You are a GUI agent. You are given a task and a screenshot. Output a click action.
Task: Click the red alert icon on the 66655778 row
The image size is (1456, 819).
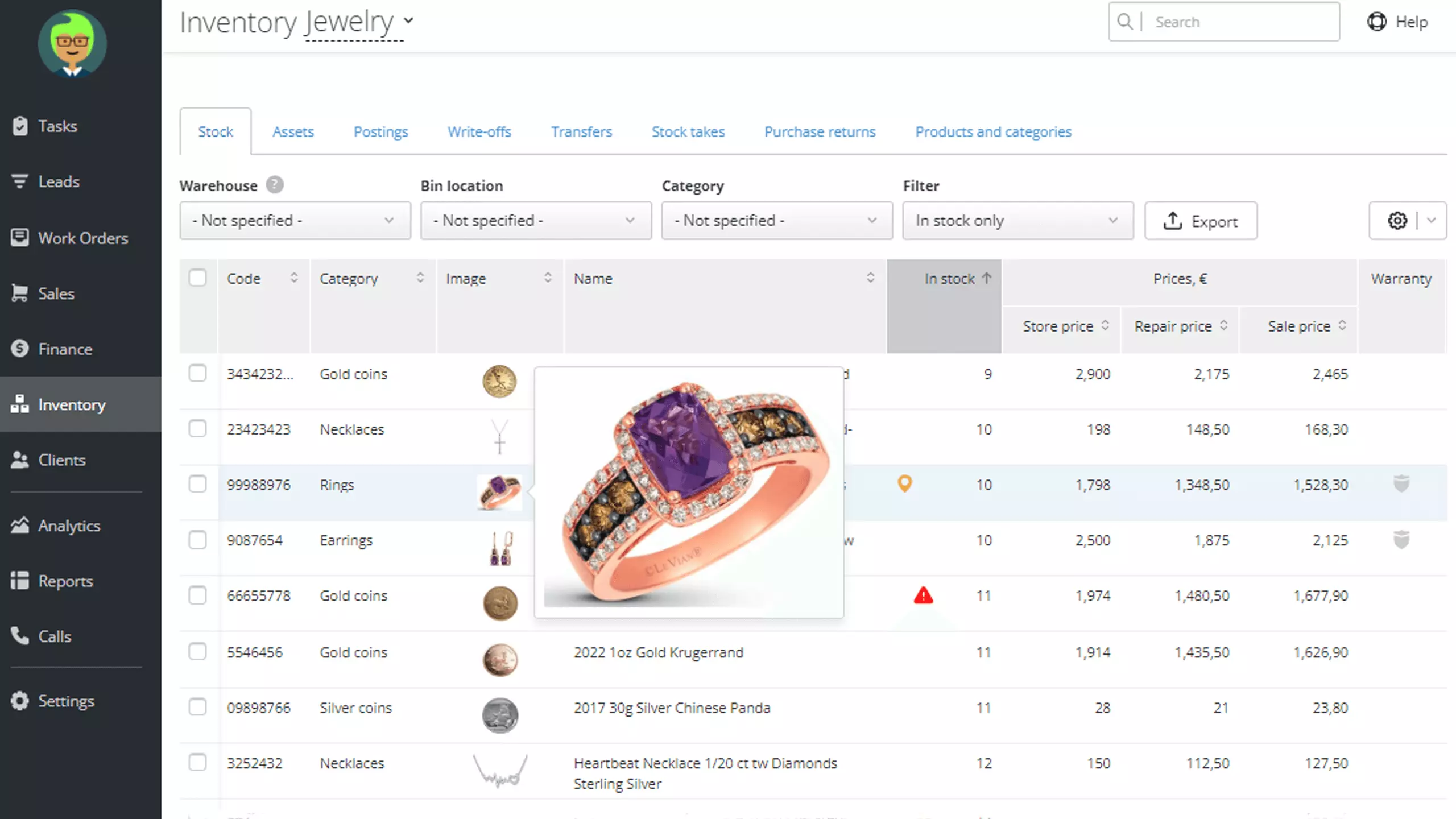coord(924,595)
